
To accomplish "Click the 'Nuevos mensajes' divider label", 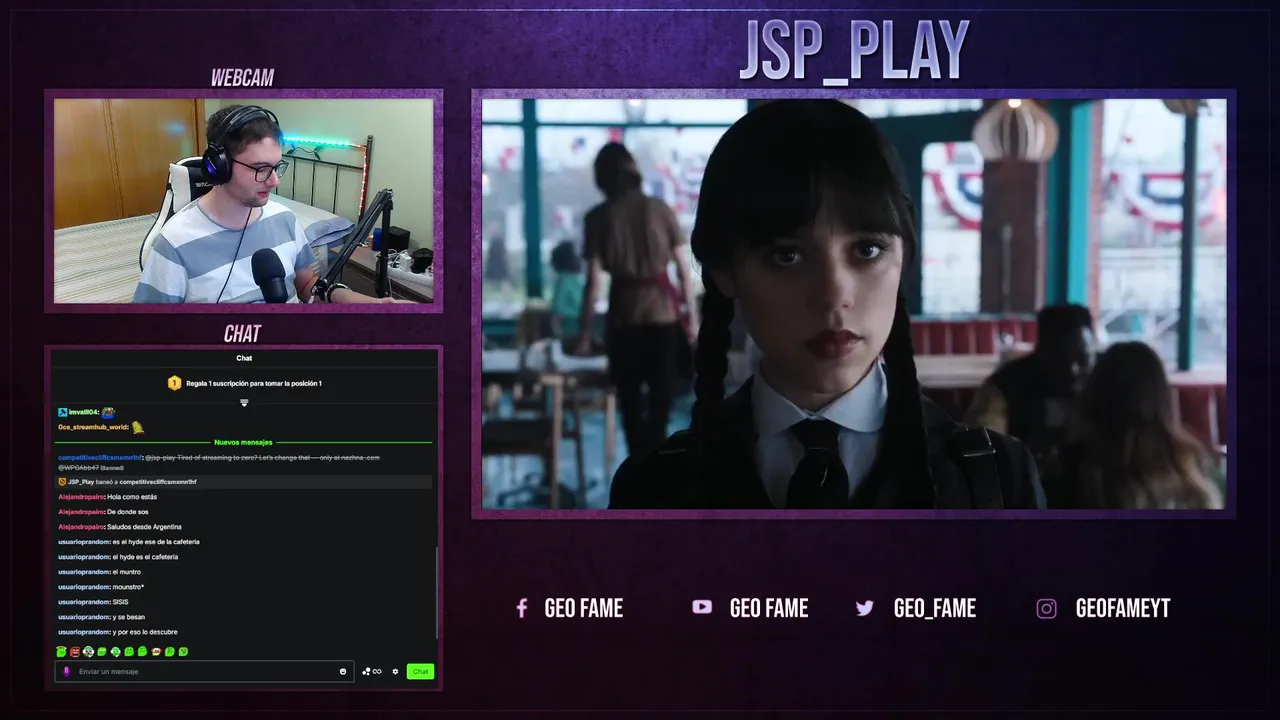I will coord(243,442).
